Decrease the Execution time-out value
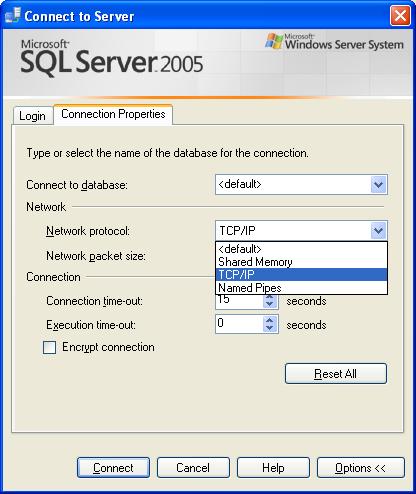 click(x=270, y=328)
